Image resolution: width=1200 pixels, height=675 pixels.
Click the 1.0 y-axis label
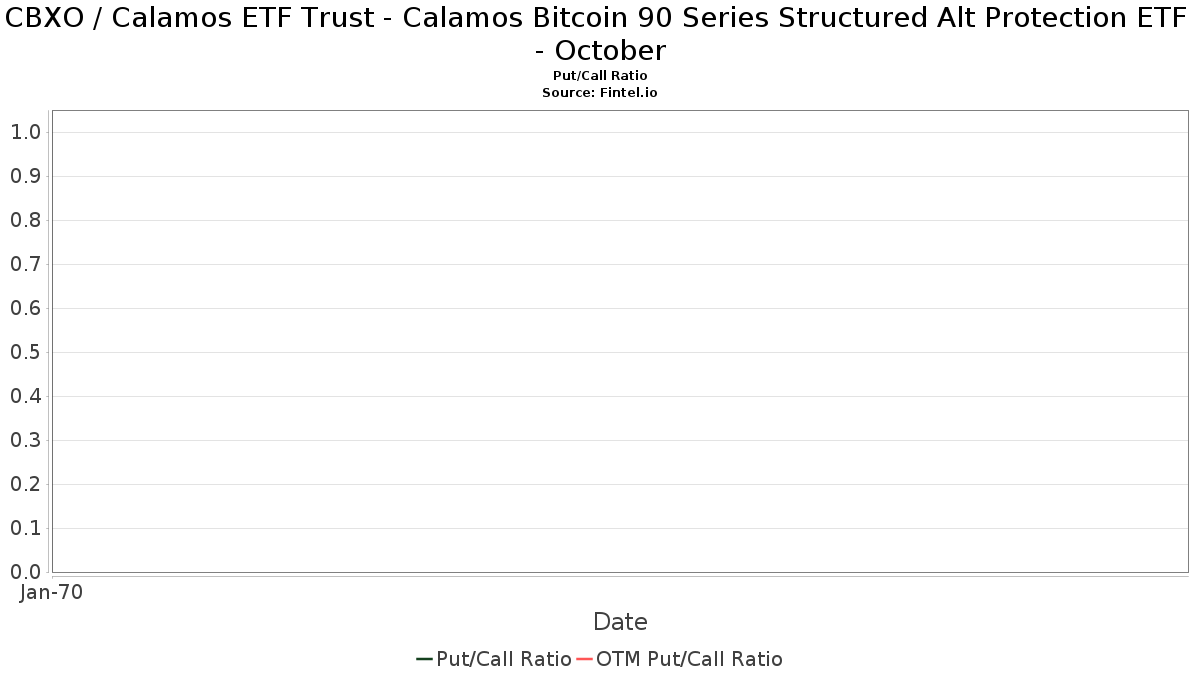point(25,132)
